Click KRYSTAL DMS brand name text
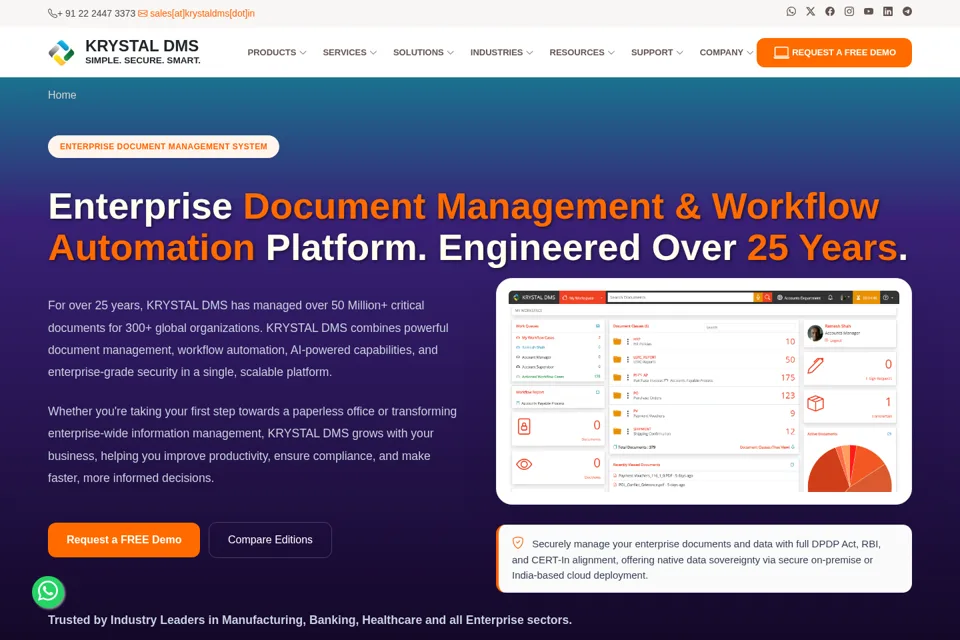The width and height of the screenshot is (960, 640). click(142, 46)
